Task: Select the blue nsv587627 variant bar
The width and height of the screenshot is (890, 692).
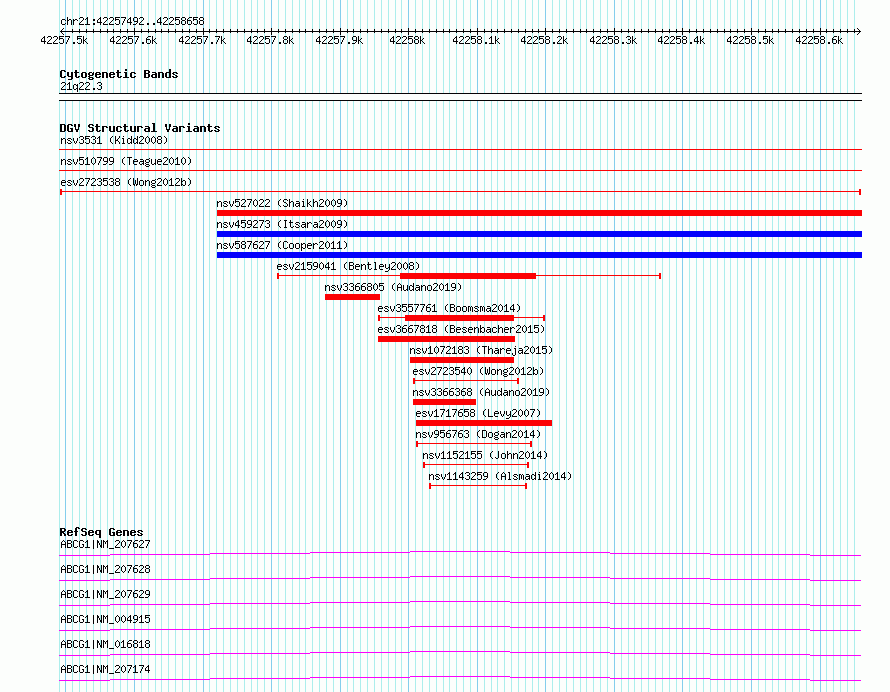Action: click(x=539, y=255)
